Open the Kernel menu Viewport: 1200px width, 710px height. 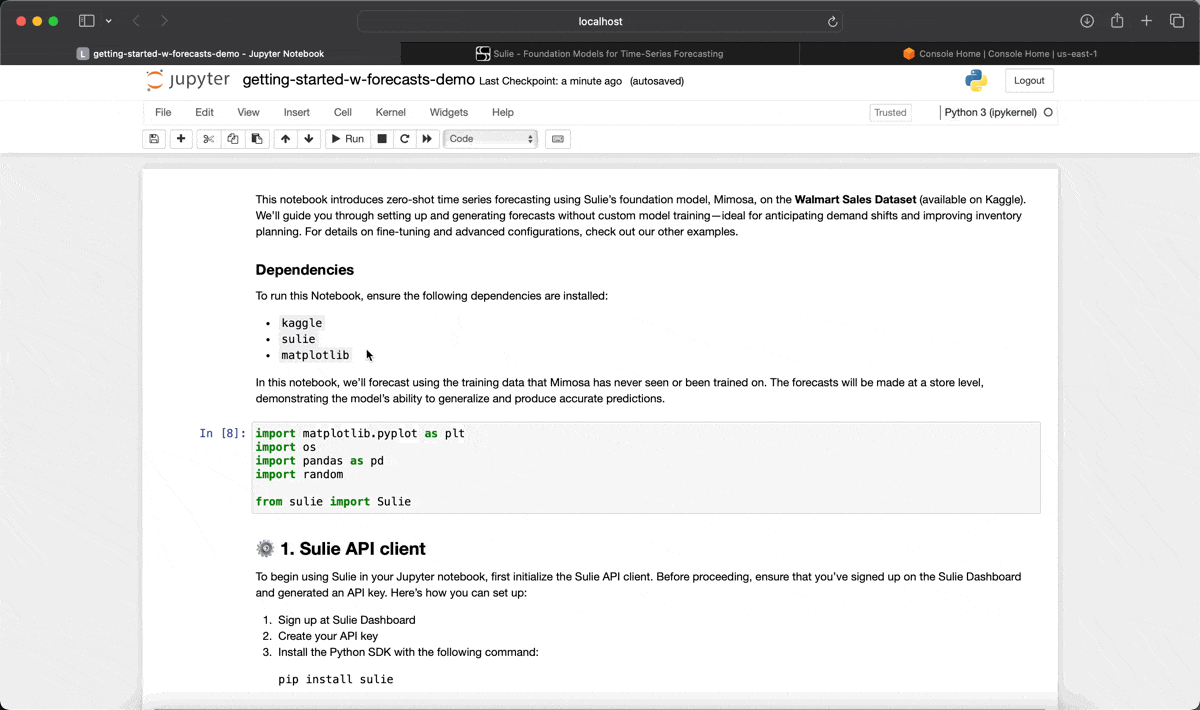(x=390, y=113)
